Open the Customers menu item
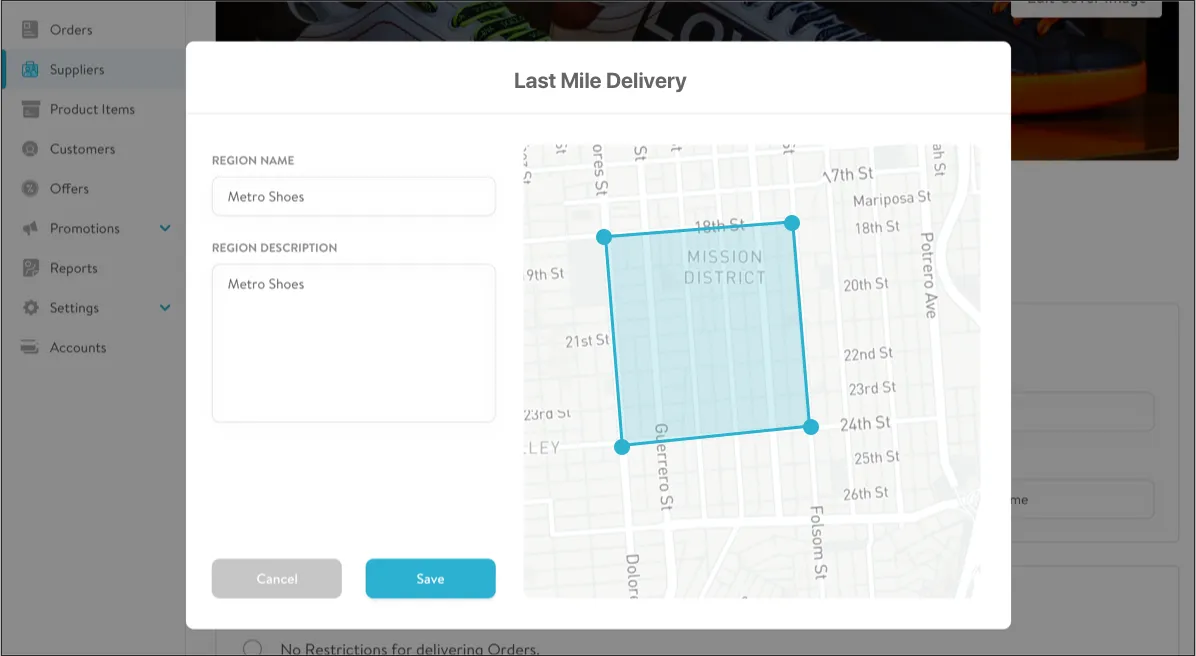The height and width of the screenshot is (656, 1196). tap(82, 149)
